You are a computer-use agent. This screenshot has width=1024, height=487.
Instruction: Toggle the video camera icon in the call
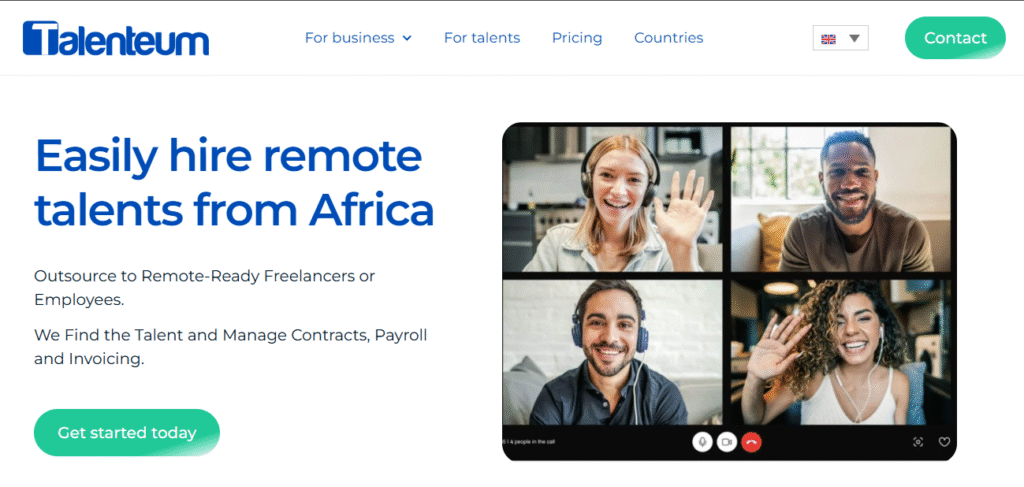pos(727,442)
